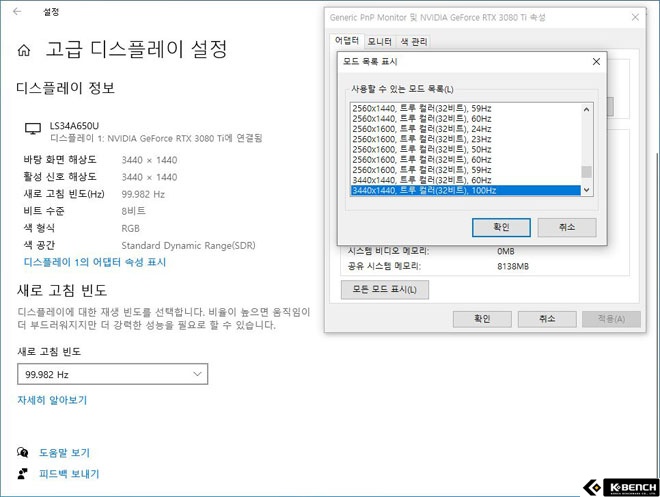Close the mode list dialog
This screenshot has width=660, height=497.
[x=596, y=61]
